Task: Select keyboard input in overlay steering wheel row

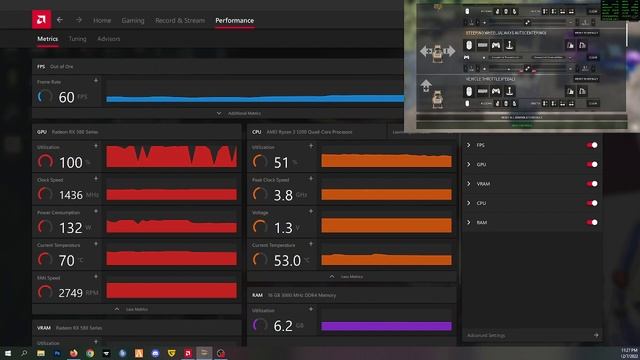Action: (x=482, y=45)
